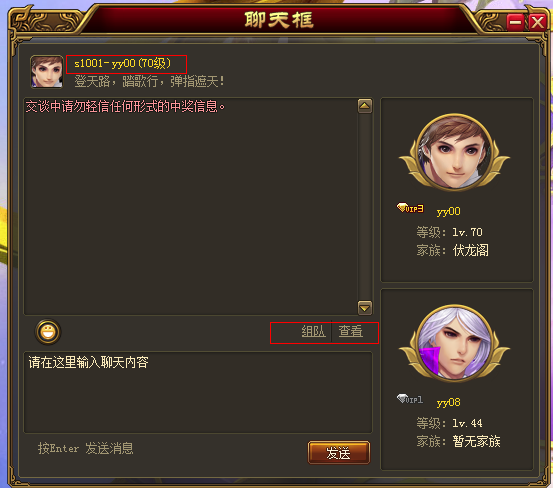Minimize the chat window with red minus
Viewport: 553px width, 488px height.
pos(515,23)
